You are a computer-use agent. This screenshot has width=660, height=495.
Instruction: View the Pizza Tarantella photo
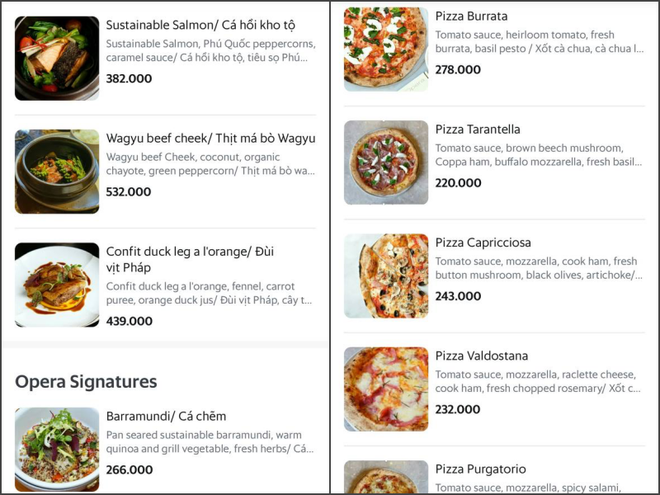point(386,162)
